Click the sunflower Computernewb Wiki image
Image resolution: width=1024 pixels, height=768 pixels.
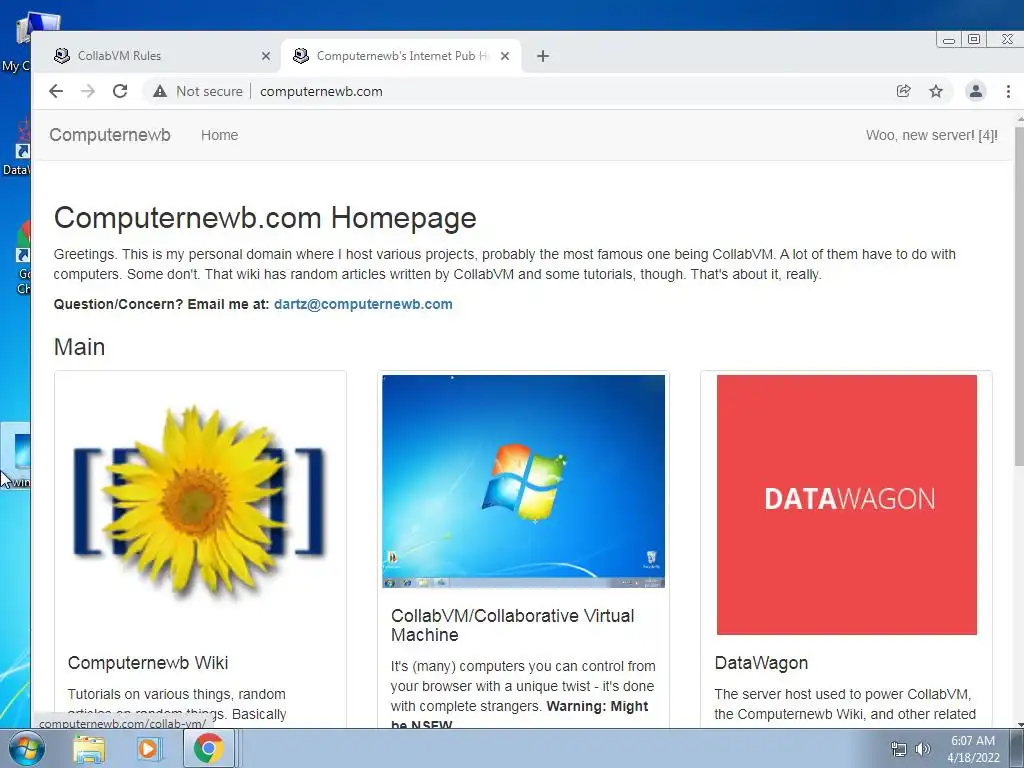(x=200, y=504)
